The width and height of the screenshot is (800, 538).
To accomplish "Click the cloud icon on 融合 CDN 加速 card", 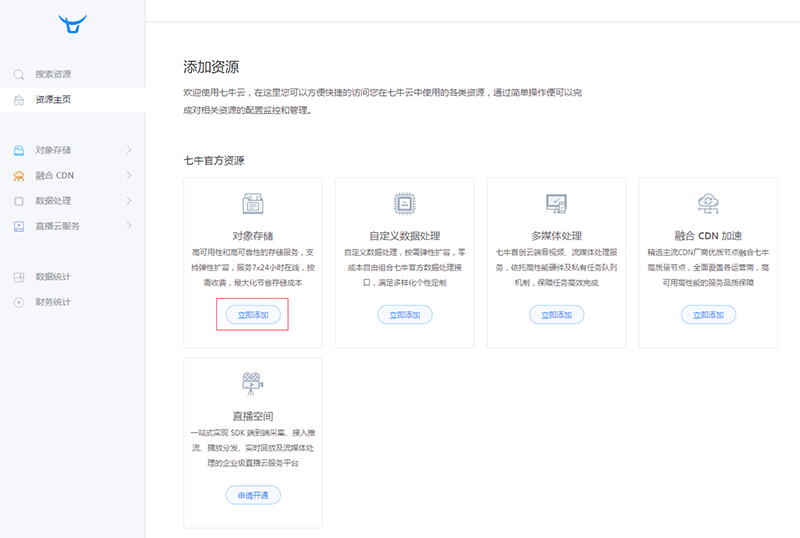I will (708, 203).
